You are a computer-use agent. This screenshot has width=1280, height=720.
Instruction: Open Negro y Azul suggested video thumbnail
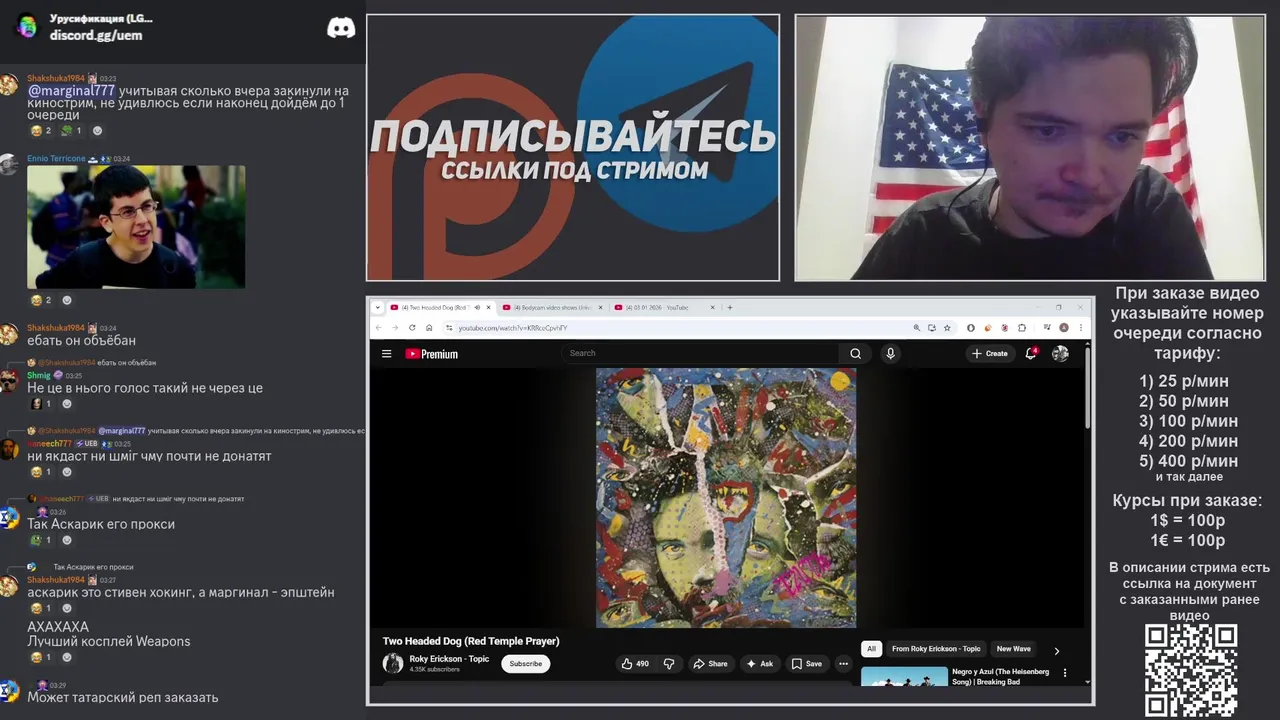904,676
